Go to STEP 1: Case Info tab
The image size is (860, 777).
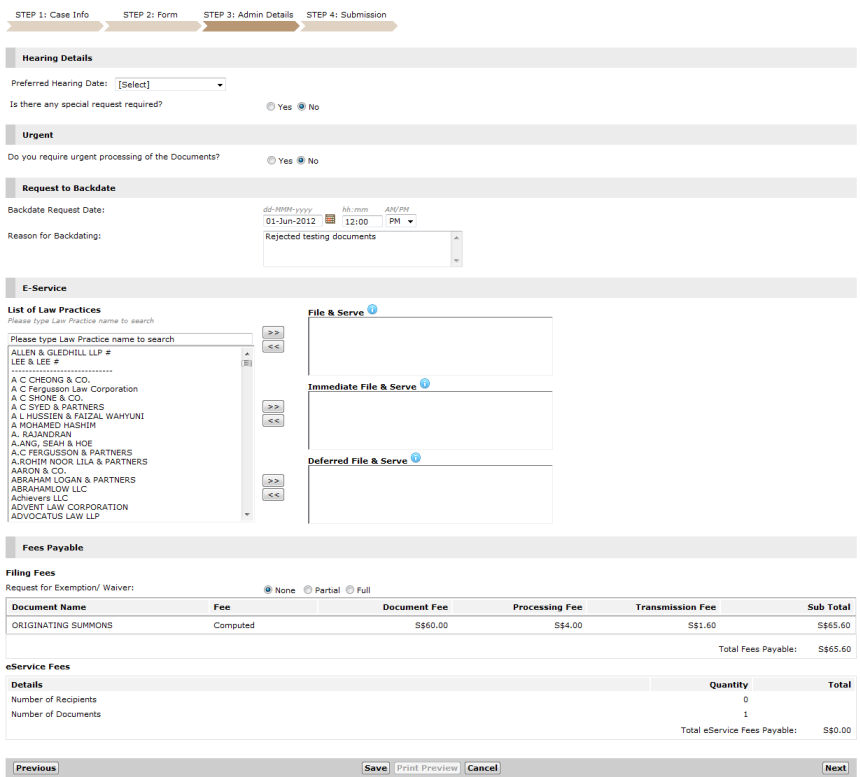click(x=52, y=16)
